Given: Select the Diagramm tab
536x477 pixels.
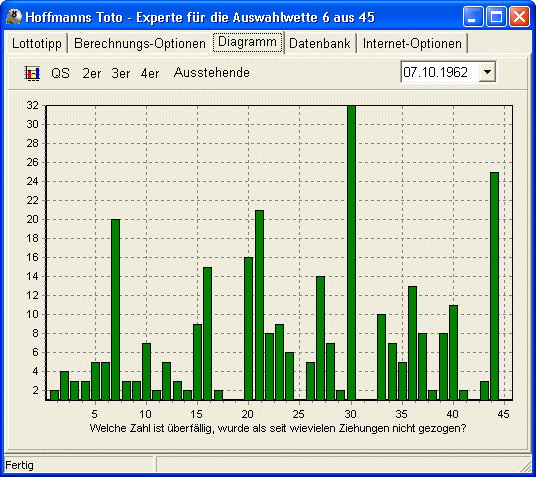Looking at the screenshot, I should [x=247, y=42].
